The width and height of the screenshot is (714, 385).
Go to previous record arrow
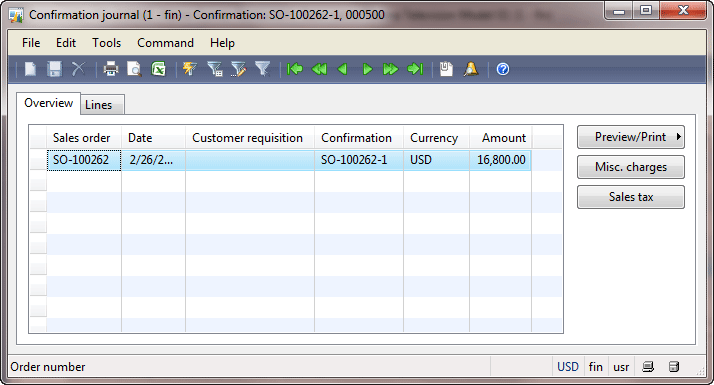(342, 69)
